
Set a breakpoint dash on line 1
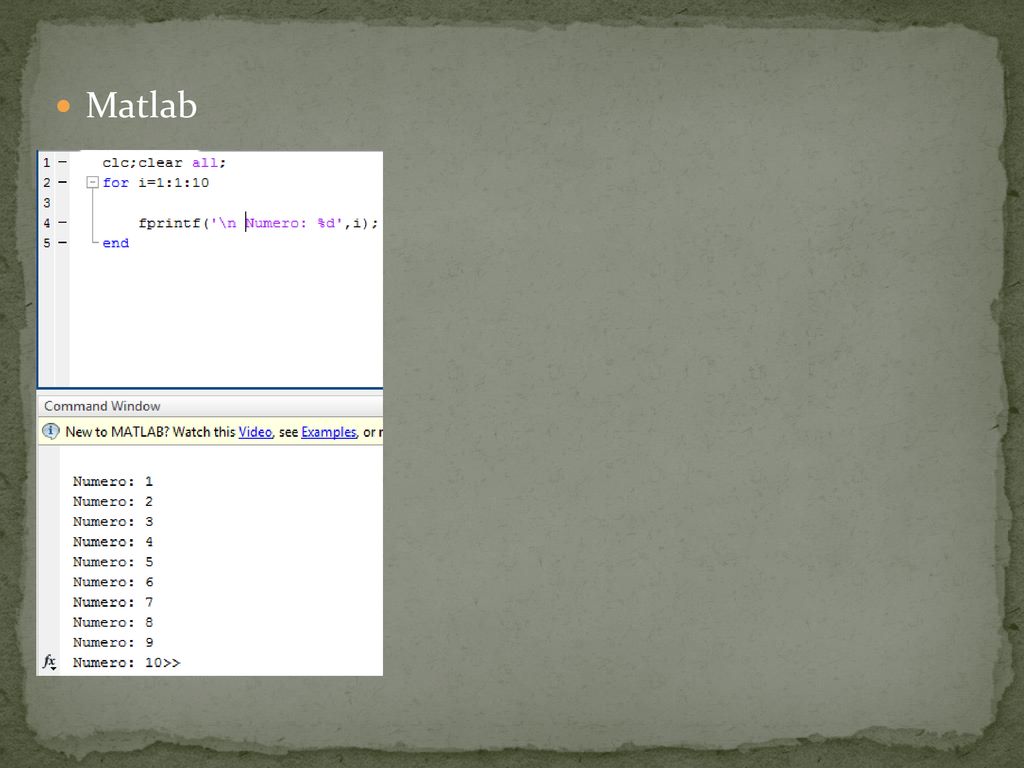[63, 162]
